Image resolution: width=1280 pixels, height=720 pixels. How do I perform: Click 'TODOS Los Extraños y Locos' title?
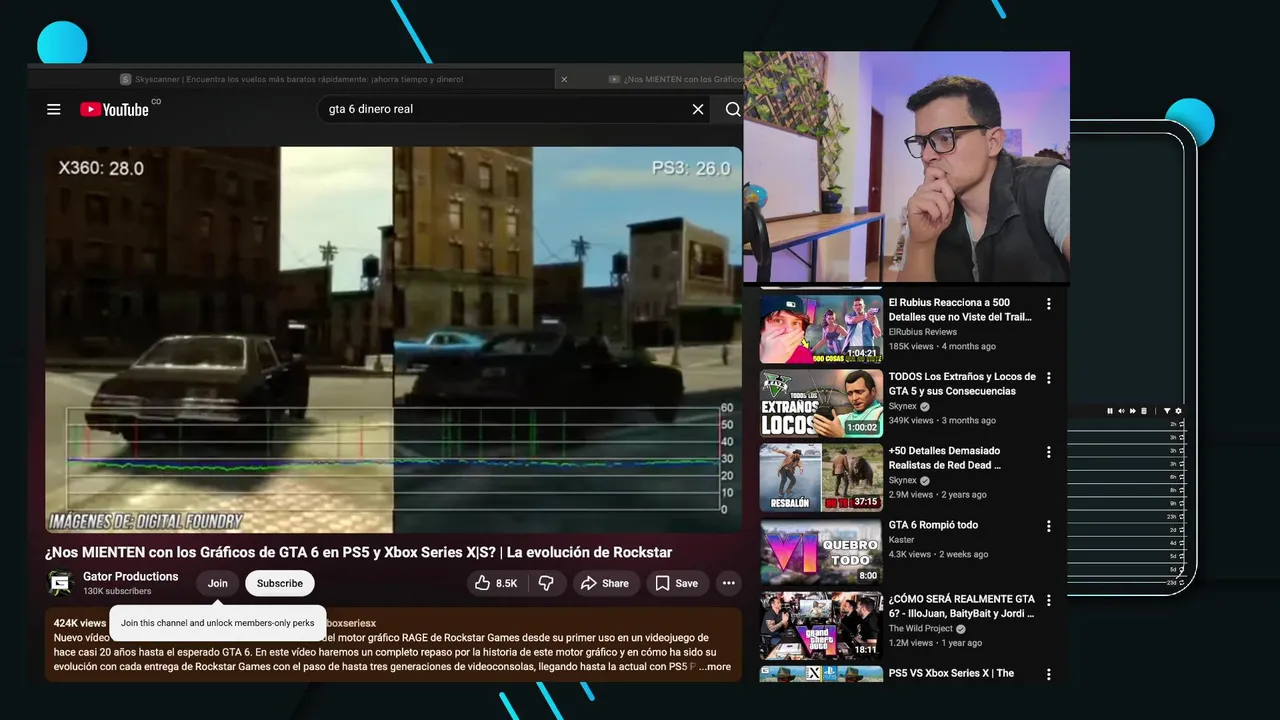point(962,384)
